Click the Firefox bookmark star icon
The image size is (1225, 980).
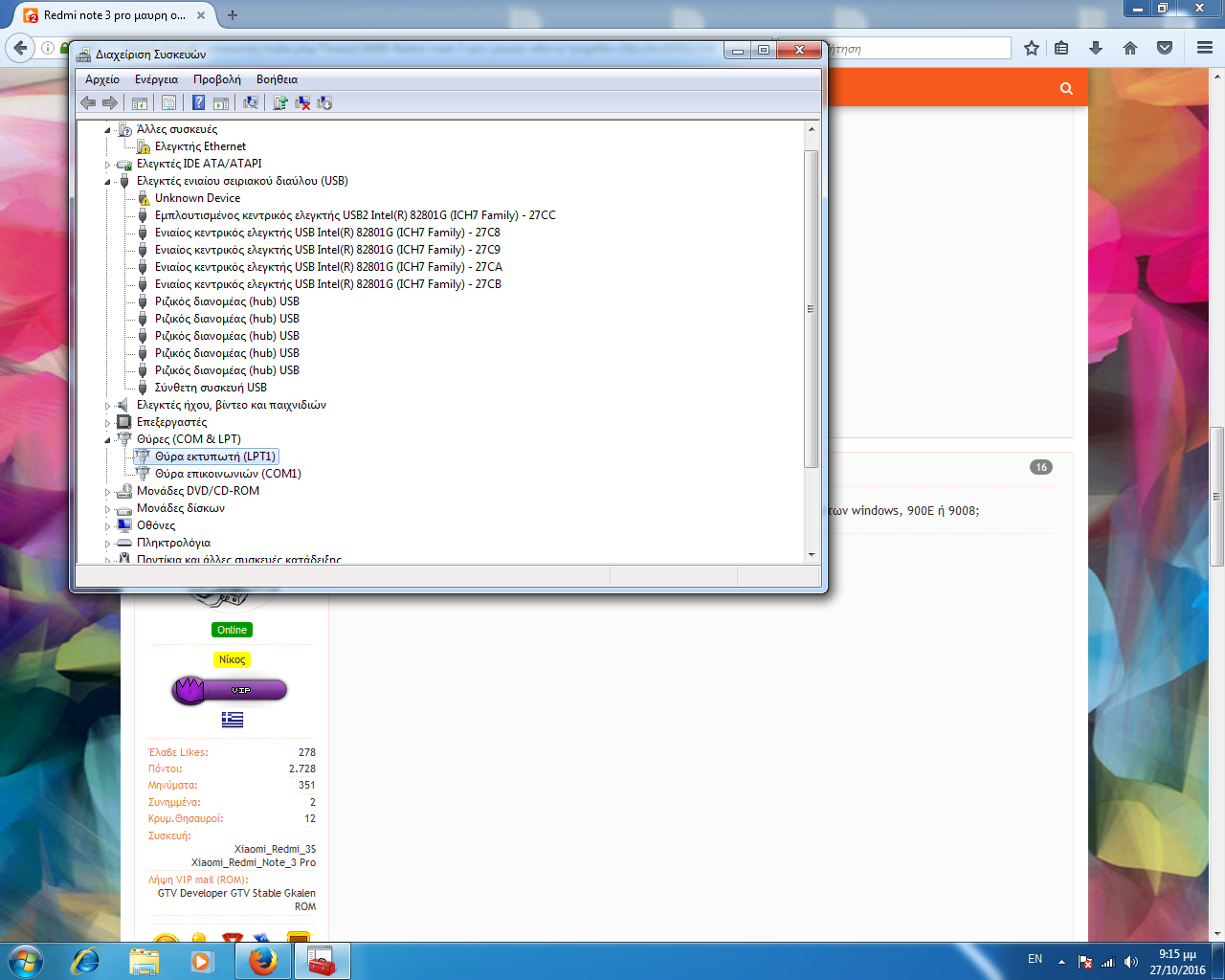[1031, 48]
